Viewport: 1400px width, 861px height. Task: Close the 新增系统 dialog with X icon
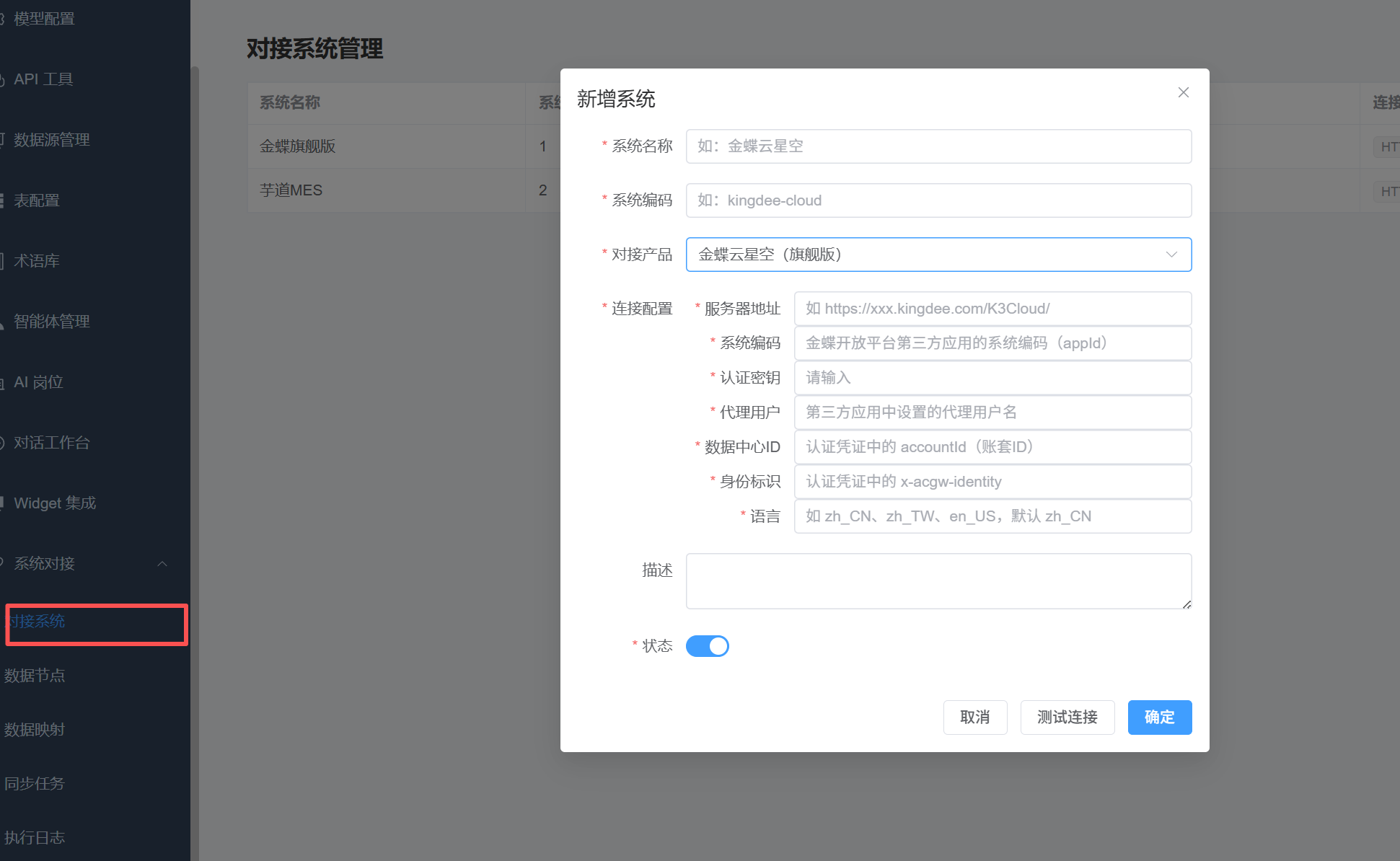(1183, 92)
